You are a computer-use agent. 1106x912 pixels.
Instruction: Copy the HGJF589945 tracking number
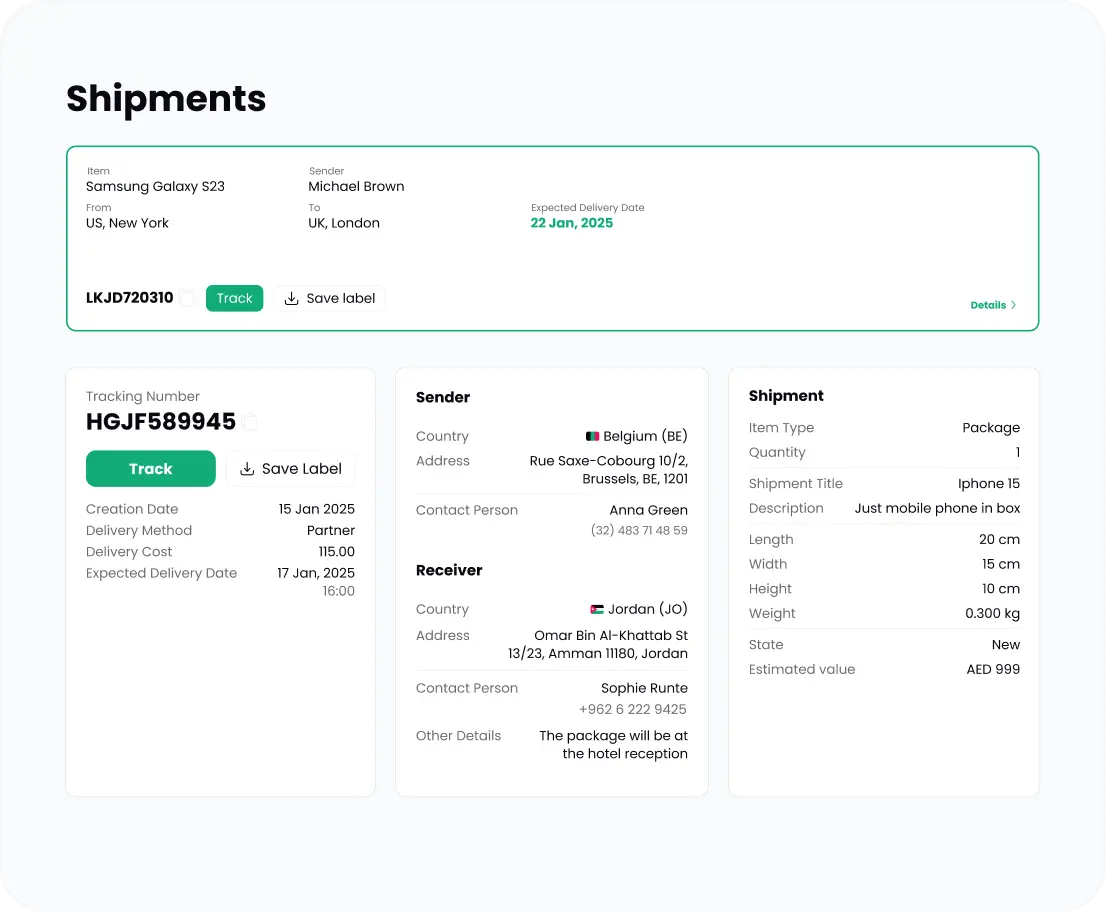(250, 423)
